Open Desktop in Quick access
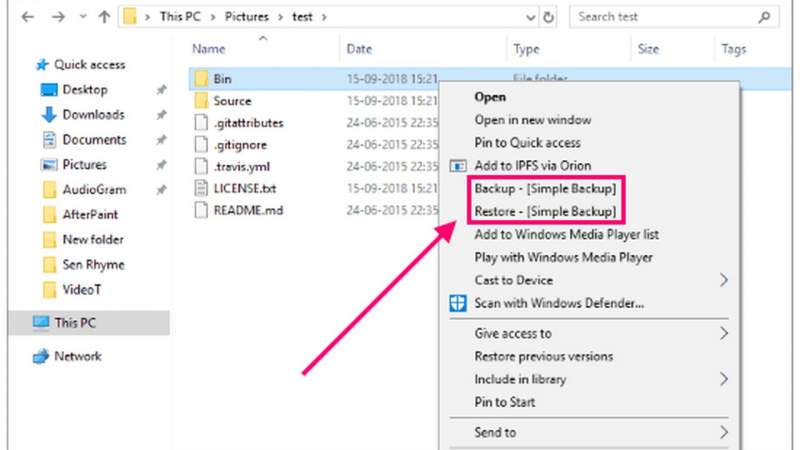 [85, 90]
